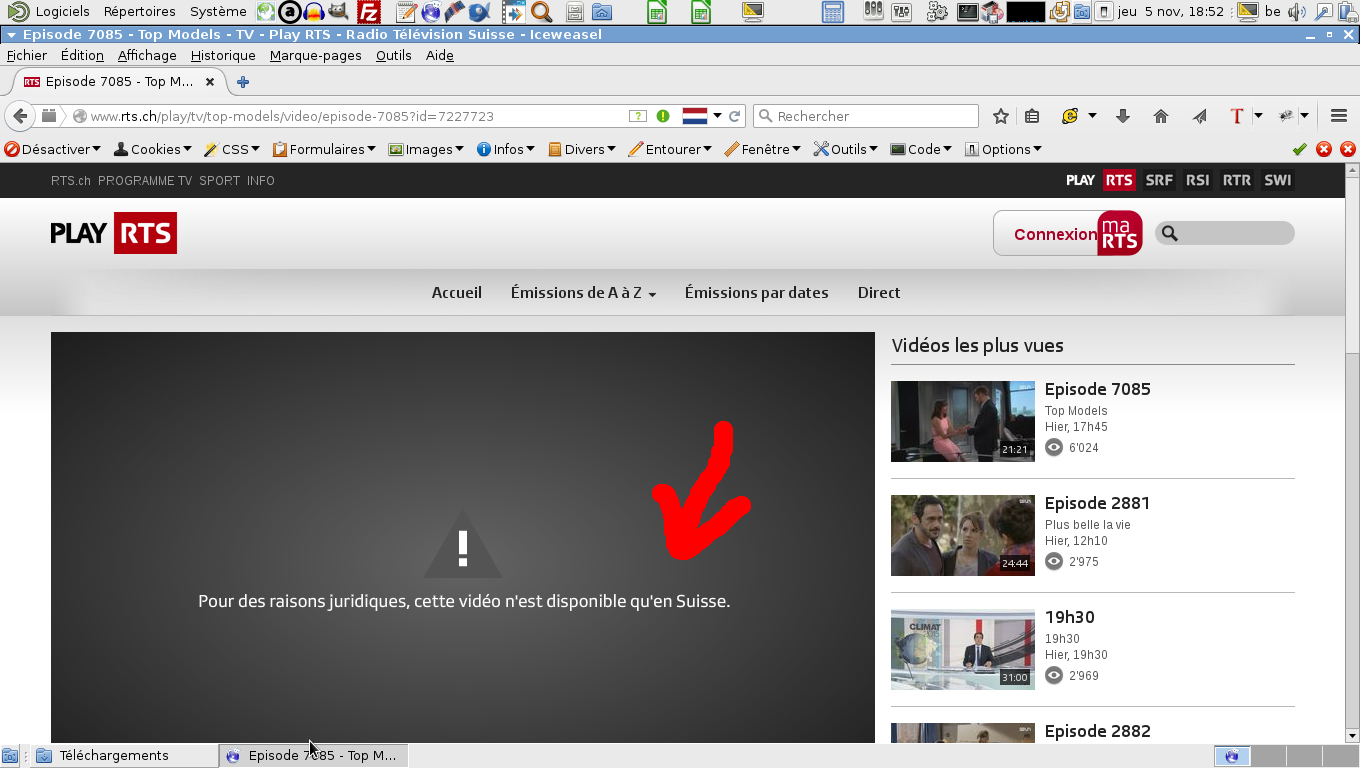This screenshot has height=768, width=1360.
Task: Show bookmarks list icon
Action: point(1032,116)
